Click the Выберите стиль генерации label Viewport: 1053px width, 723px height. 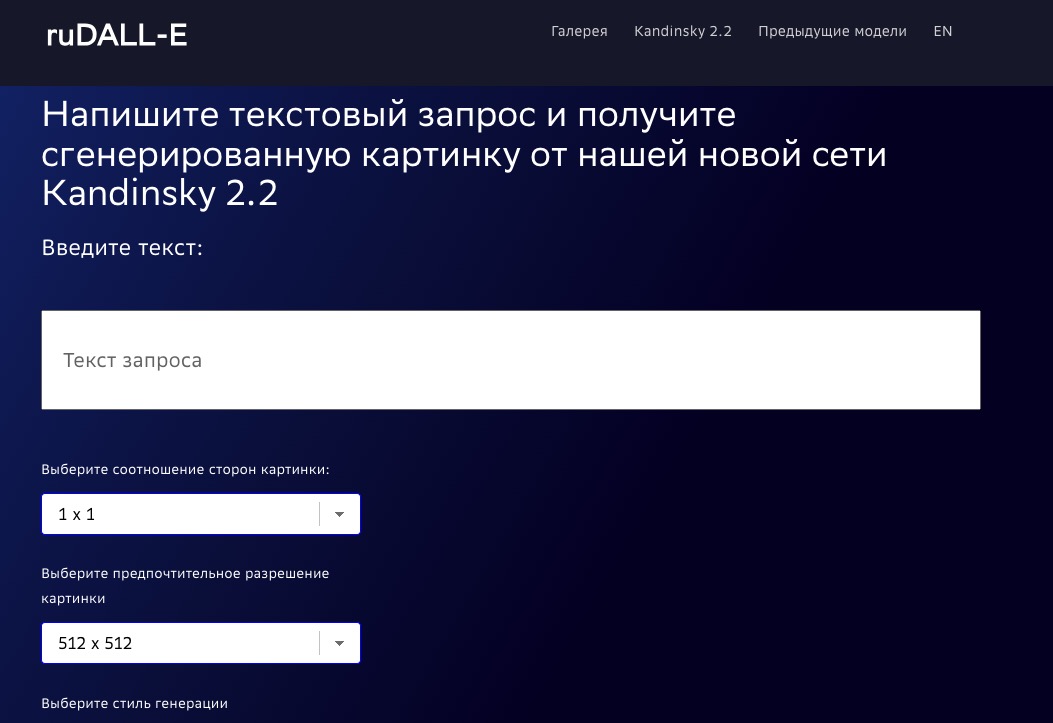pyautogui.click(x=134, y=704)
